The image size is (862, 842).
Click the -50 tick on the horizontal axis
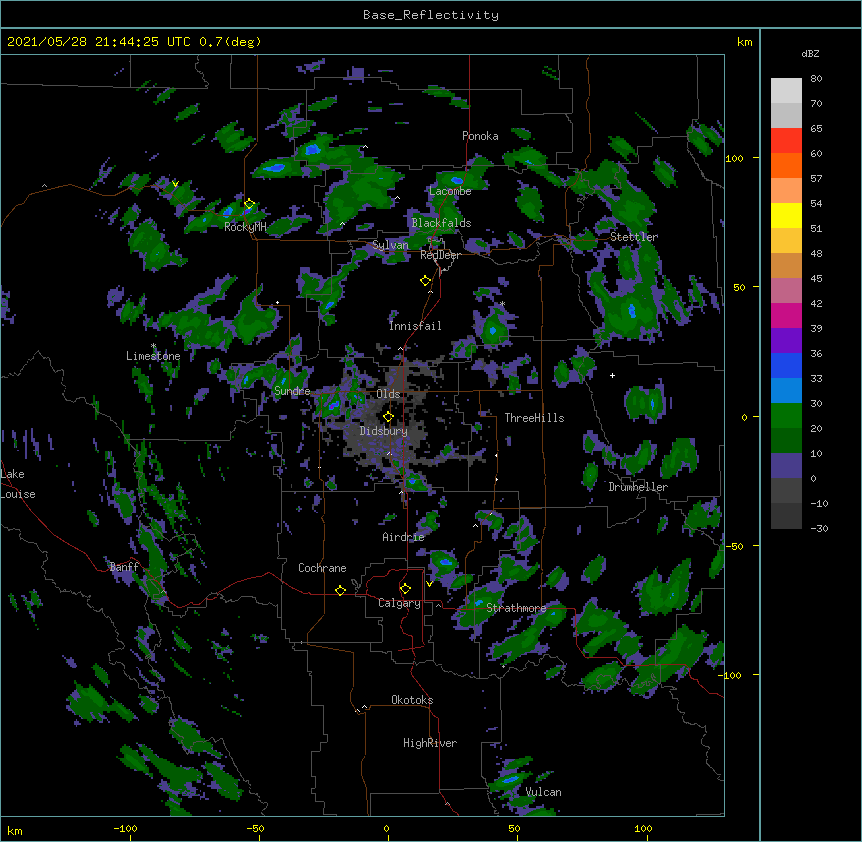tap(255, 828)
